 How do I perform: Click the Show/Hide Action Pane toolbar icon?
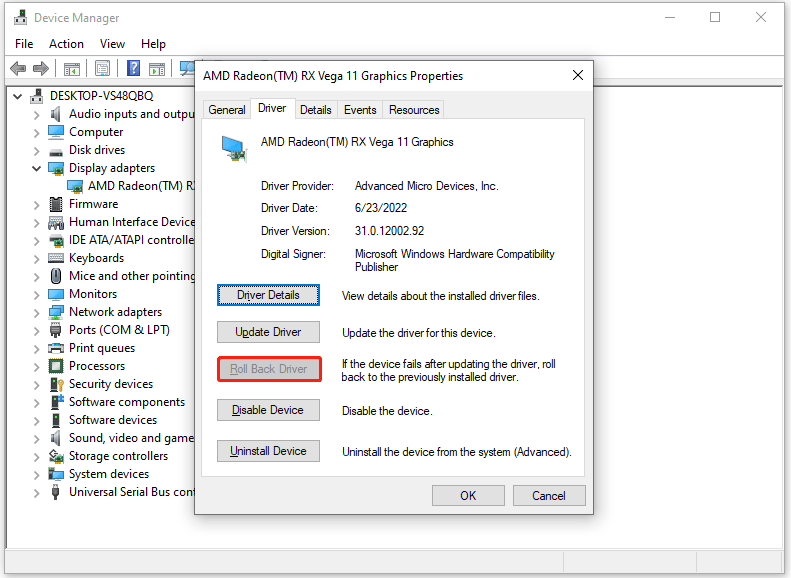pos(157,69)
